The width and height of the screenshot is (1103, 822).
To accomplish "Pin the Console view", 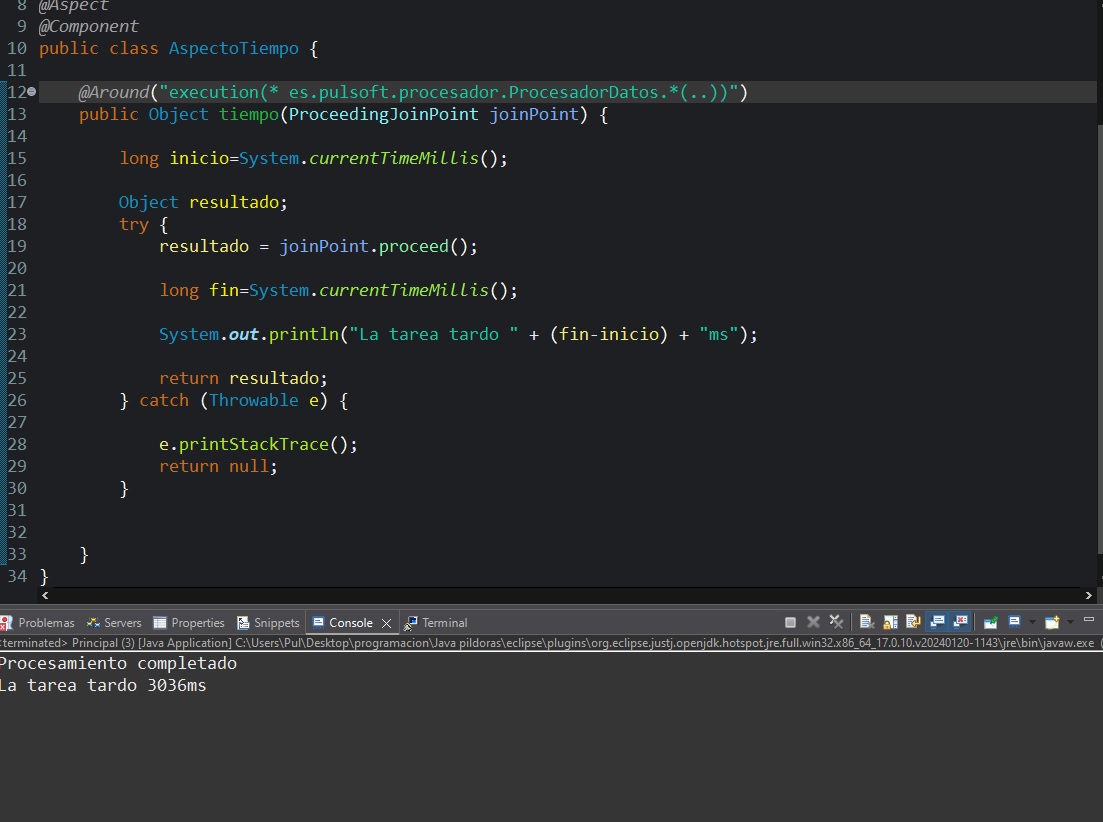I will pos(990,622).
